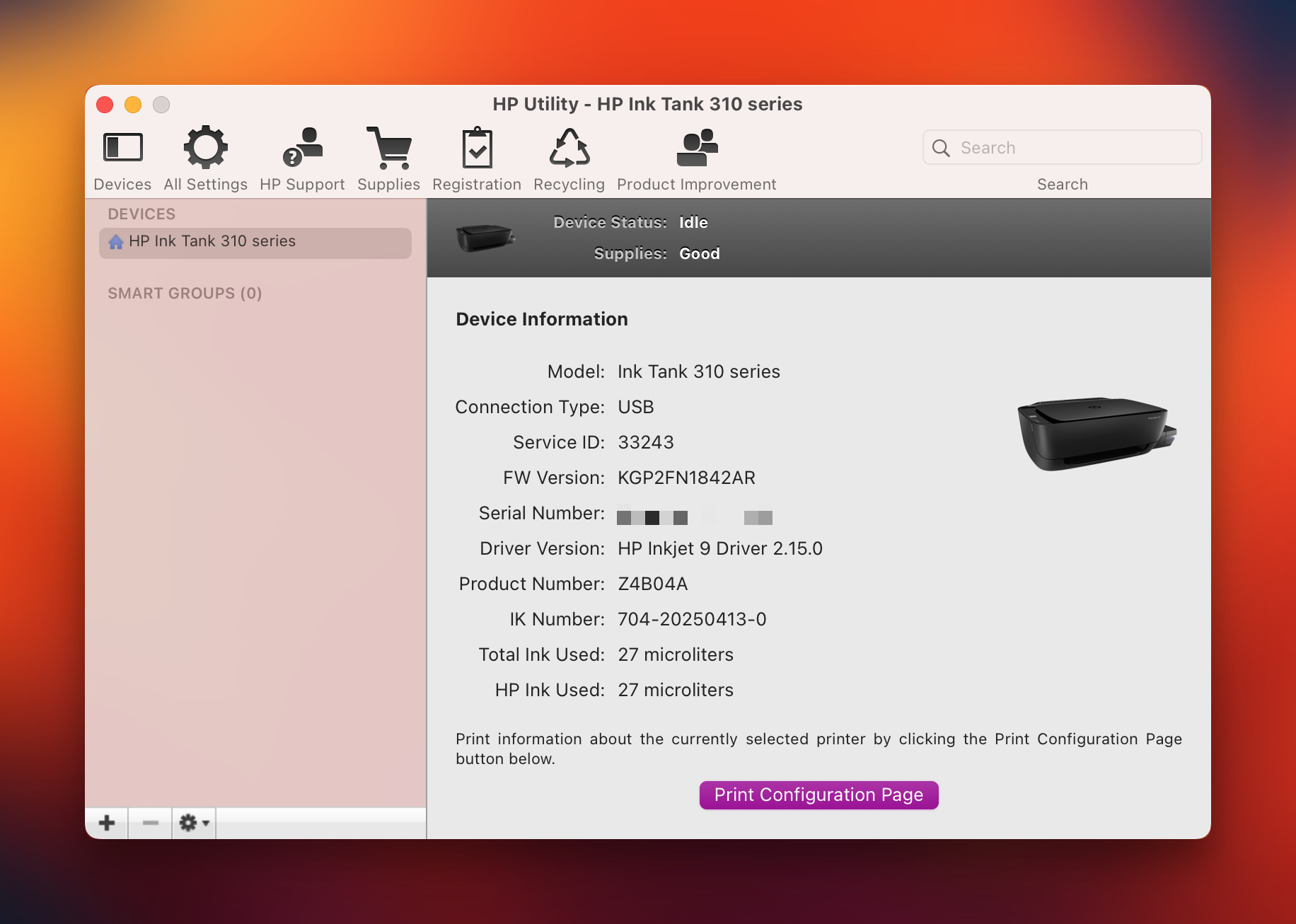
Task: Click Connection Type value USB
Action: 635,407
